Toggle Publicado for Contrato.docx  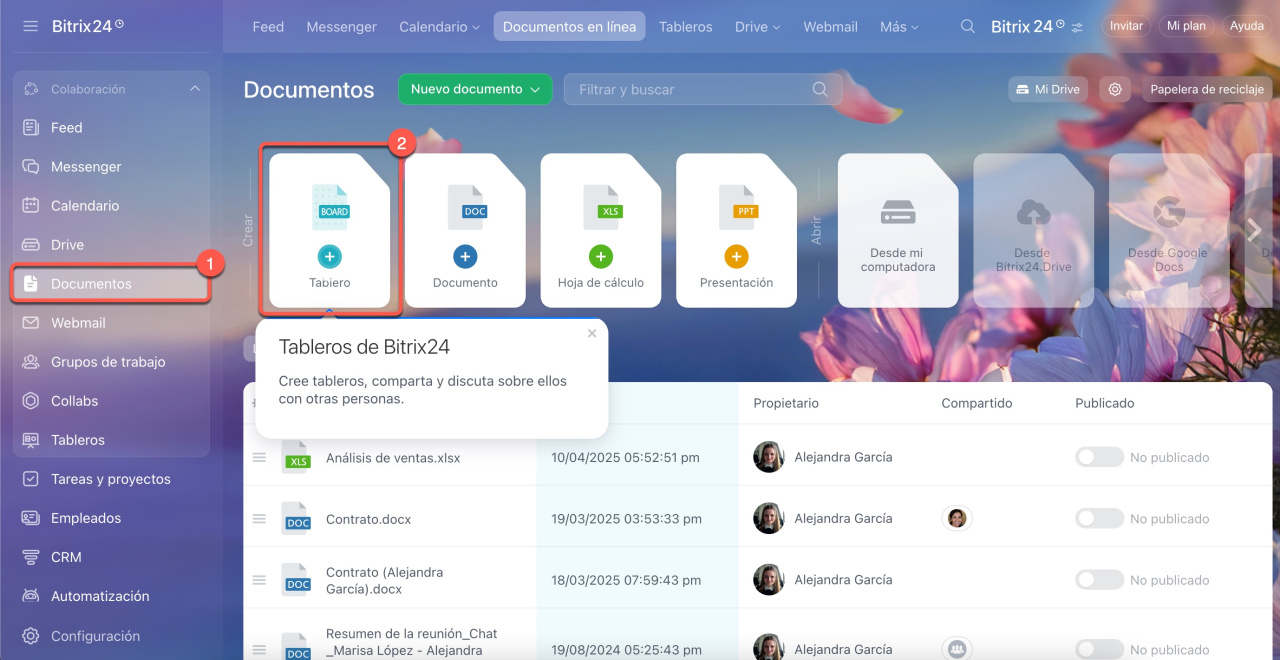pyautogui.click(x=1099, y=519)
